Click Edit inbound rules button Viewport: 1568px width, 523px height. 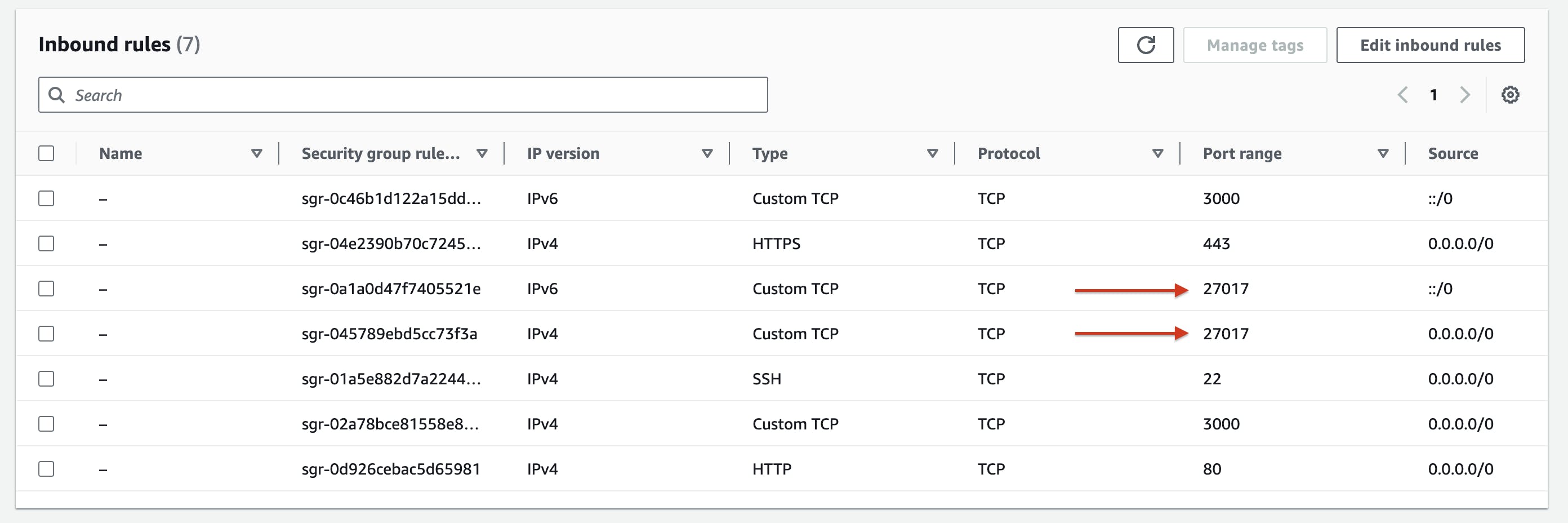(x=1430, y=45)
